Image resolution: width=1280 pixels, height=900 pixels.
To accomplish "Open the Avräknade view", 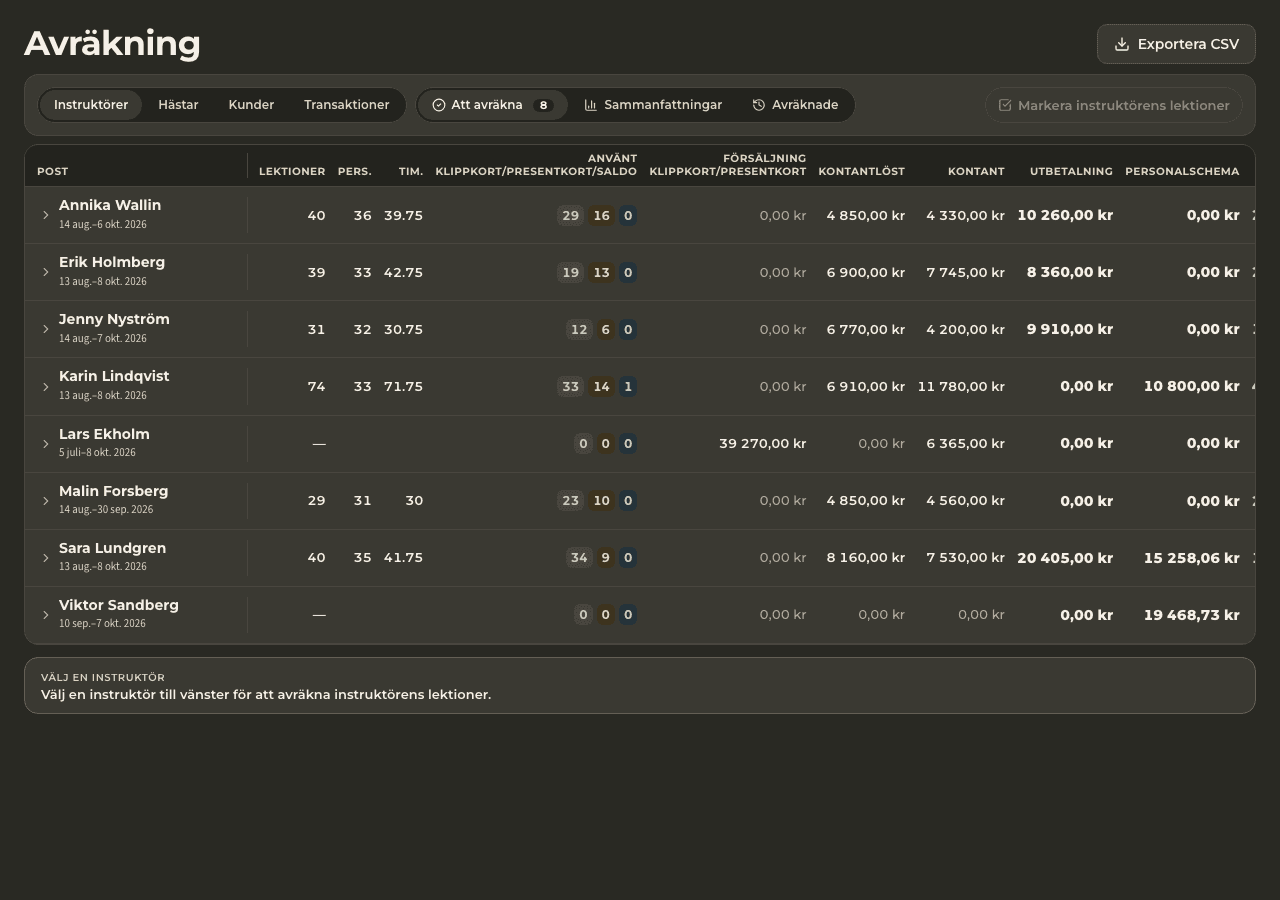I will click(x=795, y=105).
